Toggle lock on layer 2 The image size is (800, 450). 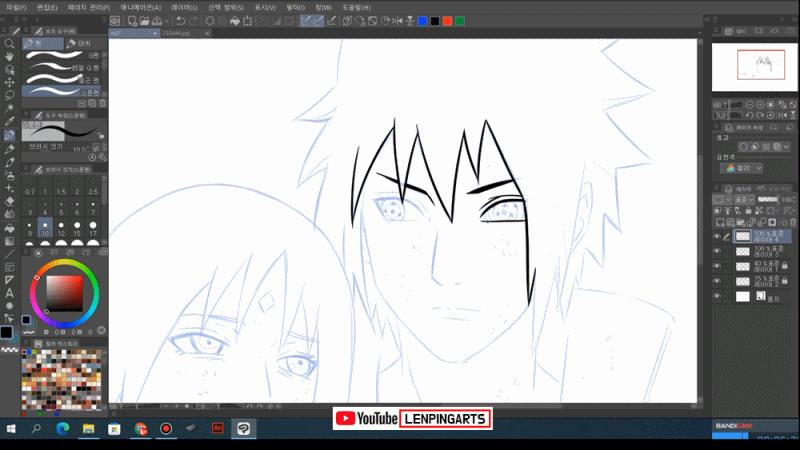click(x=785, y=281)
